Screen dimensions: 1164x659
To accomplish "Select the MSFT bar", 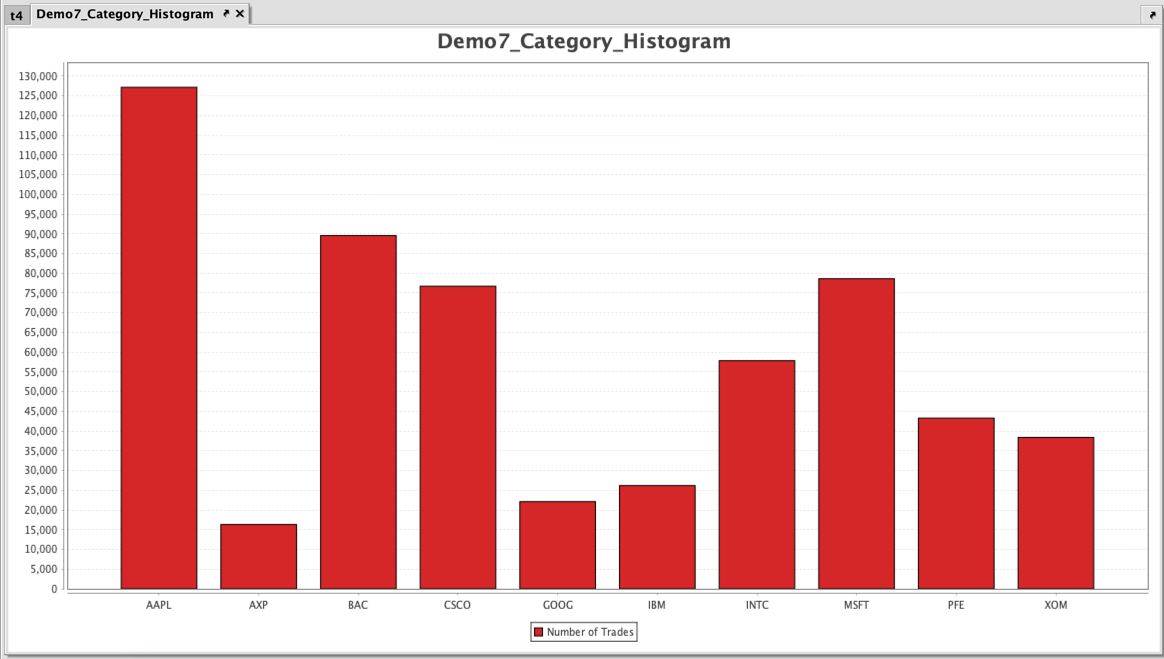I will 856,434.
